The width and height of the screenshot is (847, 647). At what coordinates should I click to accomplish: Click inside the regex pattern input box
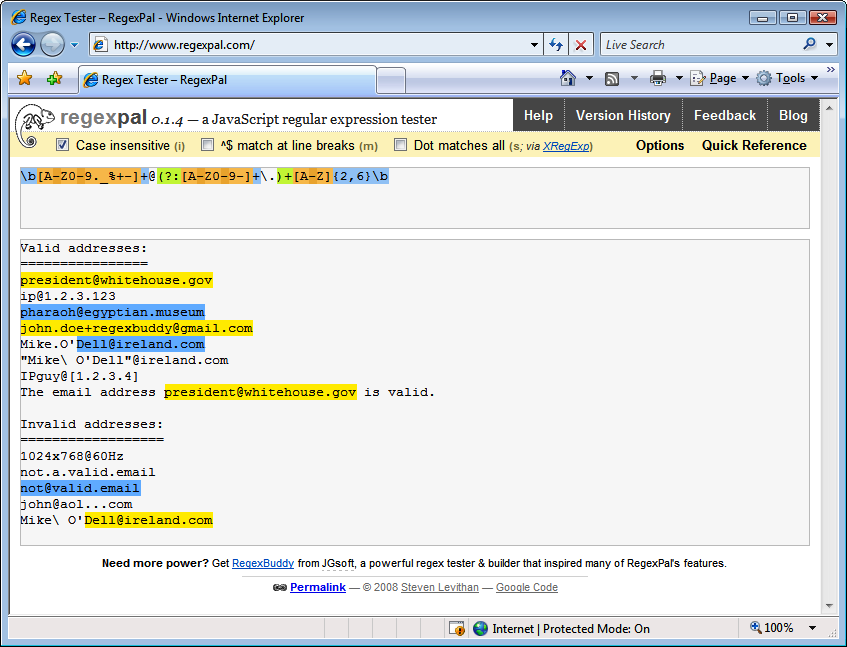pos(414,205)
